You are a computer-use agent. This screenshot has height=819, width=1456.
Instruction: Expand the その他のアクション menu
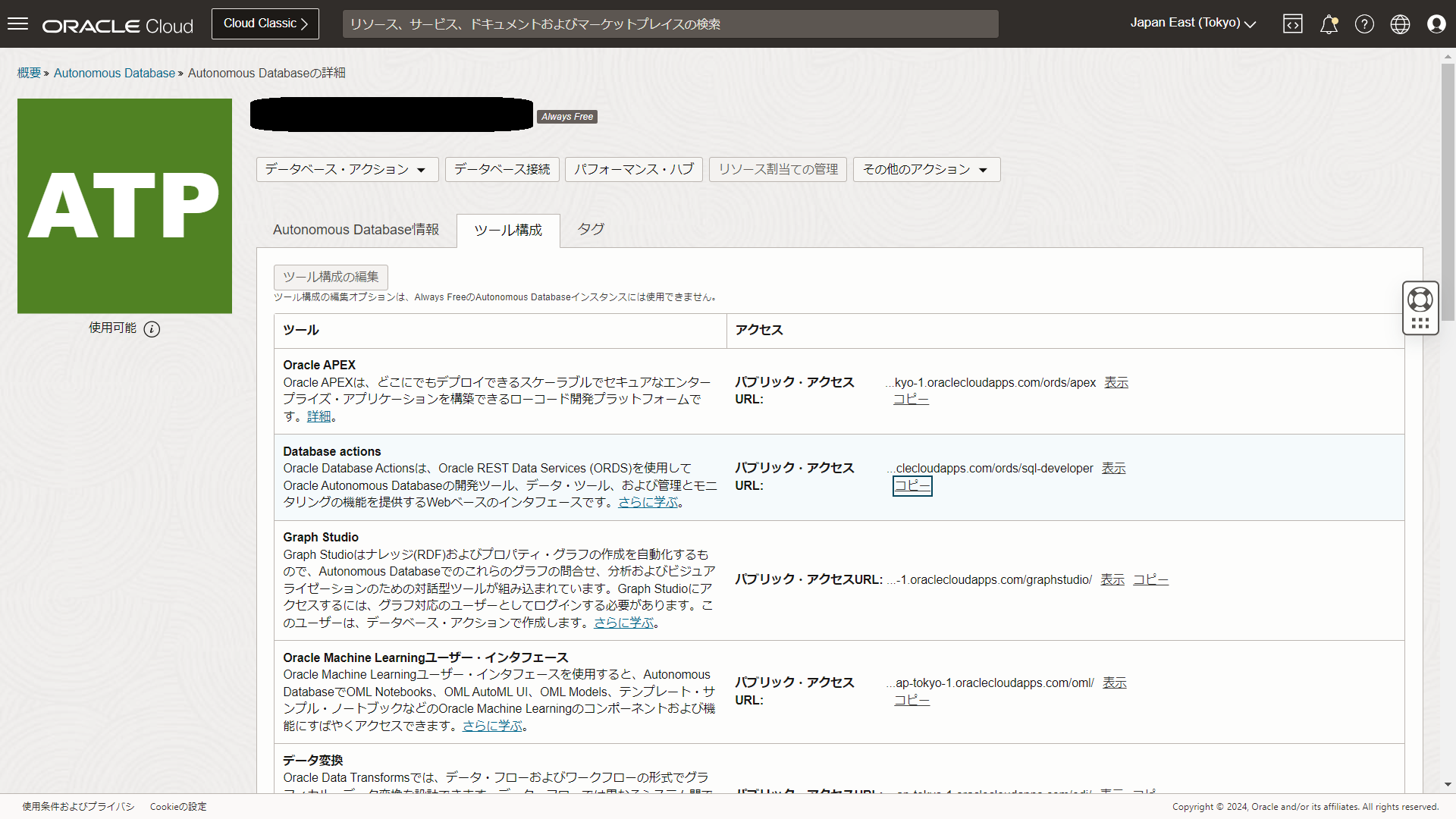(926, 169)
